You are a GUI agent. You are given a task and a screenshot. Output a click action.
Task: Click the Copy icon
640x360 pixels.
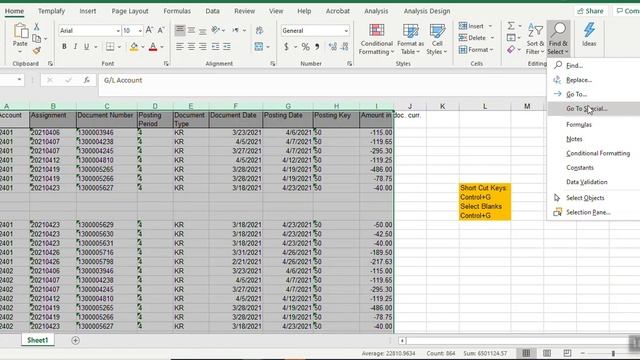pos(37,38)
